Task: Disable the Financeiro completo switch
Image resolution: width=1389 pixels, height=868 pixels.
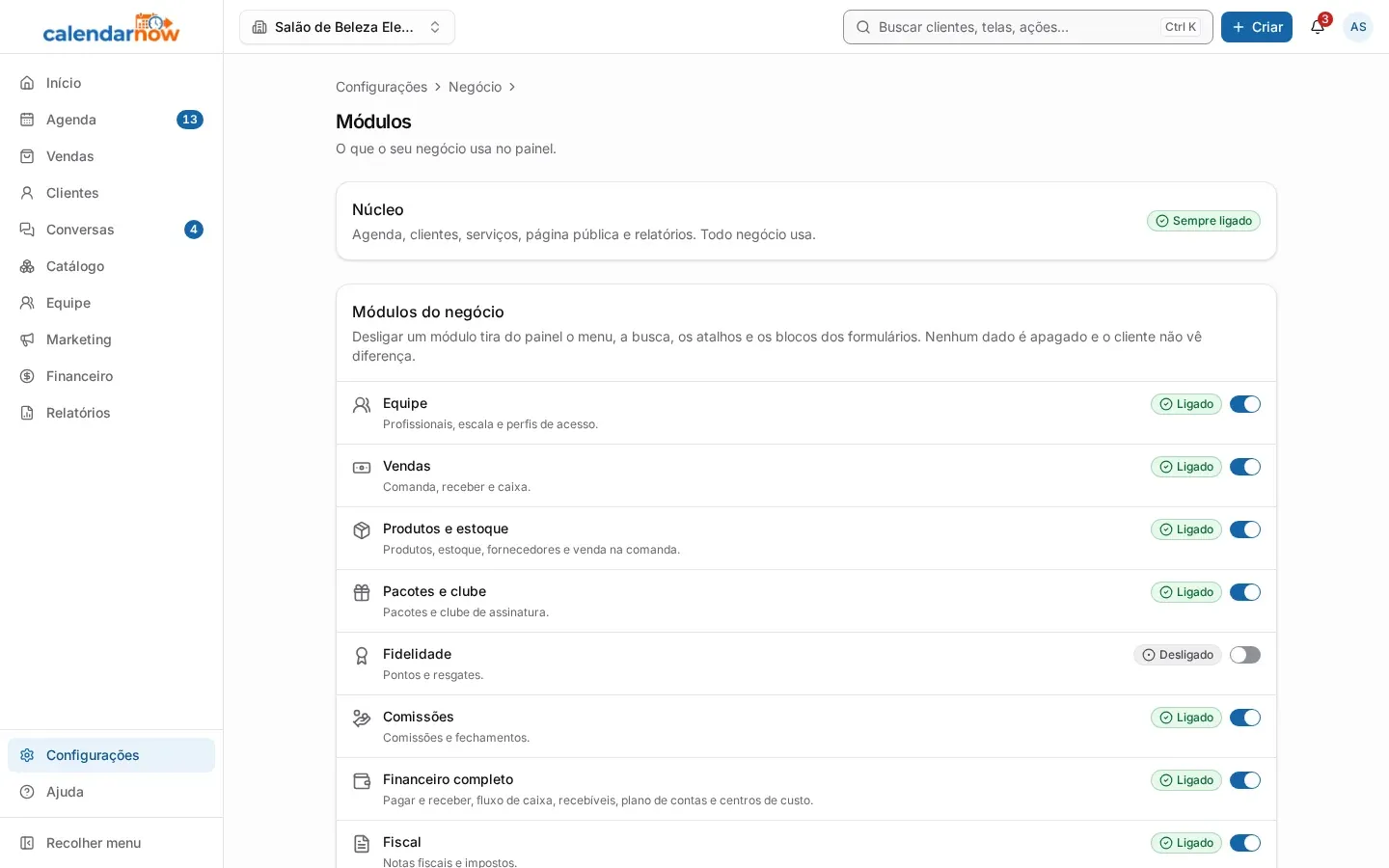Action: [1245, 780]
